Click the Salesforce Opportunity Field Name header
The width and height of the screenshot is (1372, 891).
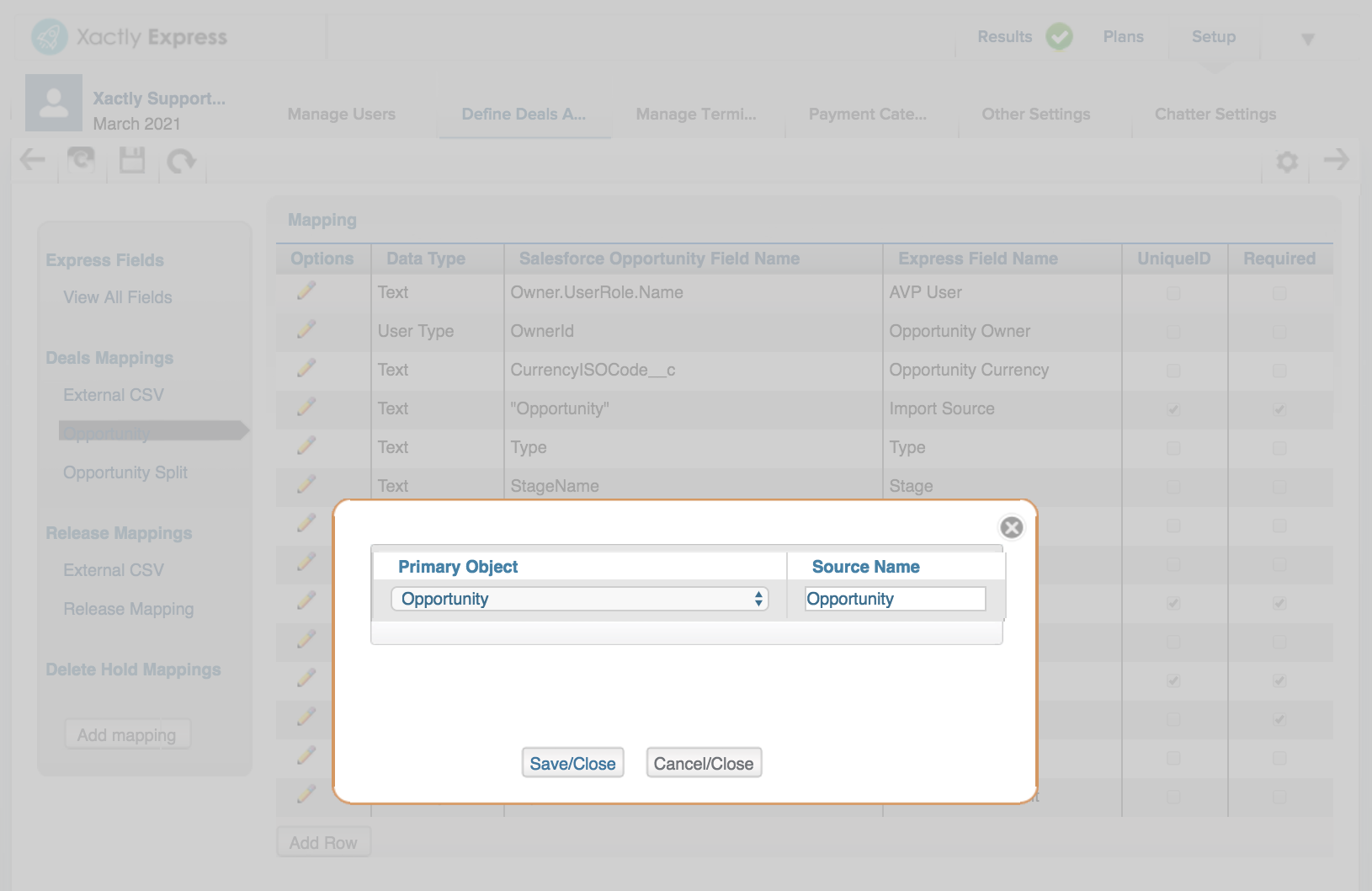tap(659, 259)
